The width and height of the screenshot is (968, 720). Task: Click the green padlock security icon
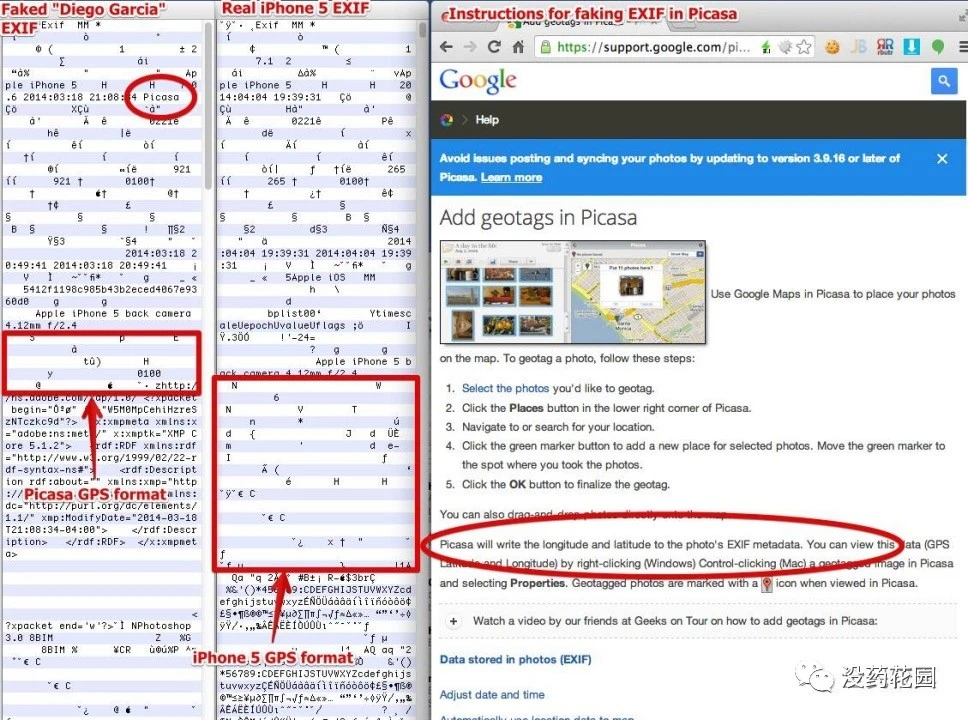tap(544, 47)
